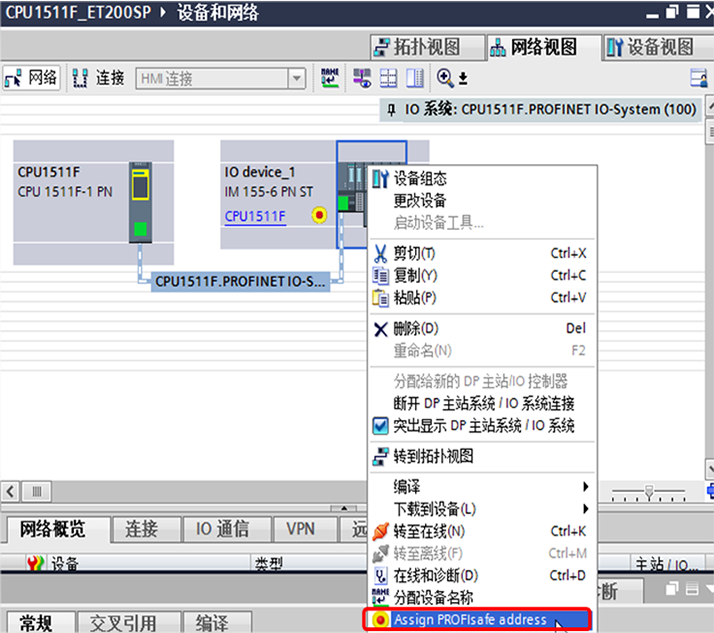Click the paste icon next to 粘贴
This screenshot has width=714, height=633.
coord(380,298)
